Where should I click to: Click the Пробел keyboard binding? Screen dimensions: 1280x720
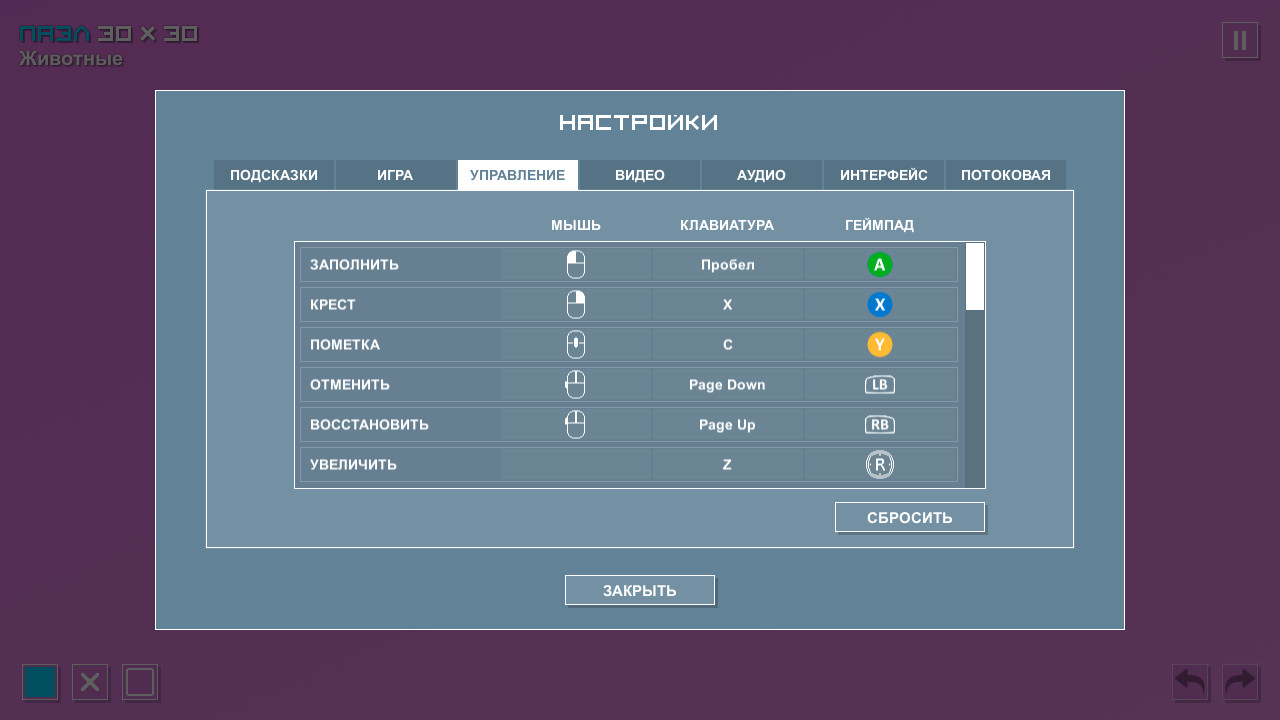[x=728, y=265]
